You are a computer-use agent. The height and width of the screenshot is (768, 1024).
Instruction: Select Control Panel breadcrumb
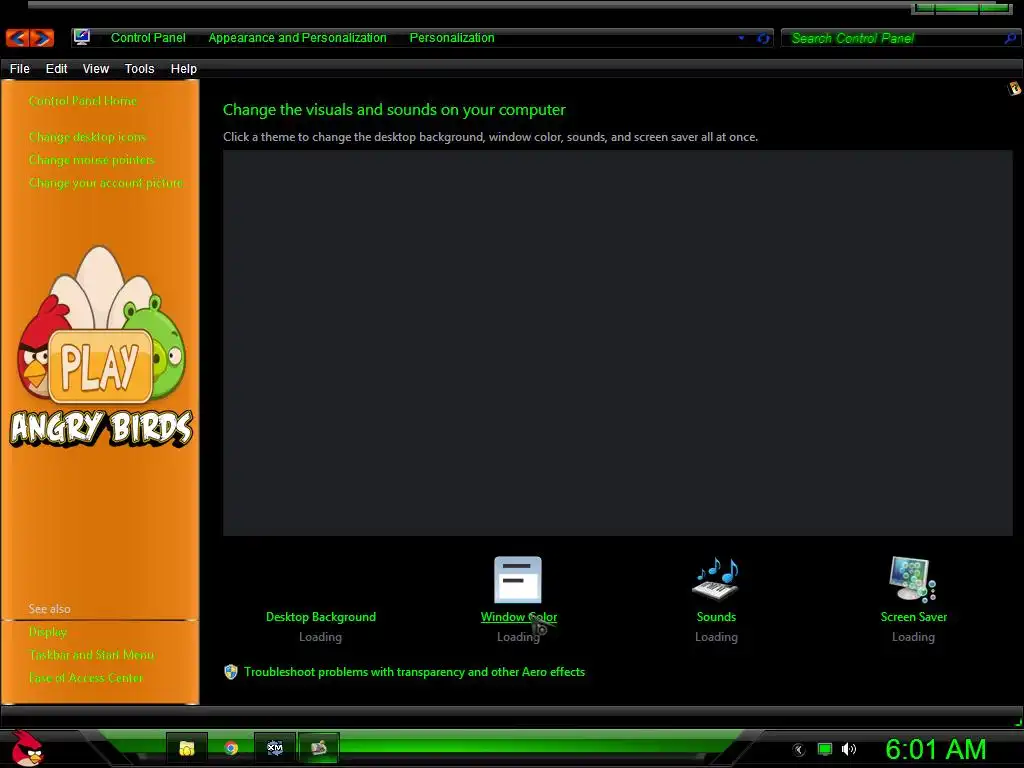148,38
